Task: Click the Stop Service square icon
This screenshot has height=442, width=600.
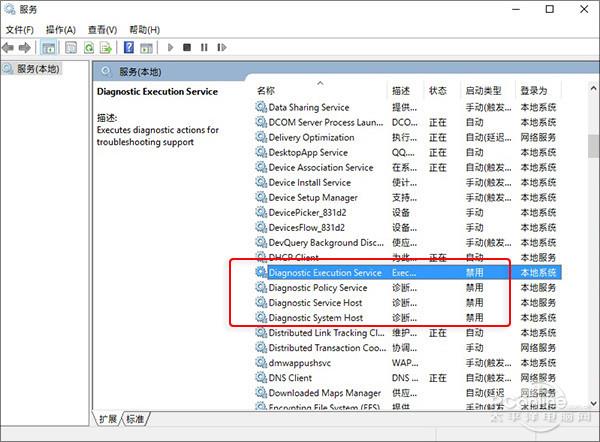Action: click(x=187, y=47)
